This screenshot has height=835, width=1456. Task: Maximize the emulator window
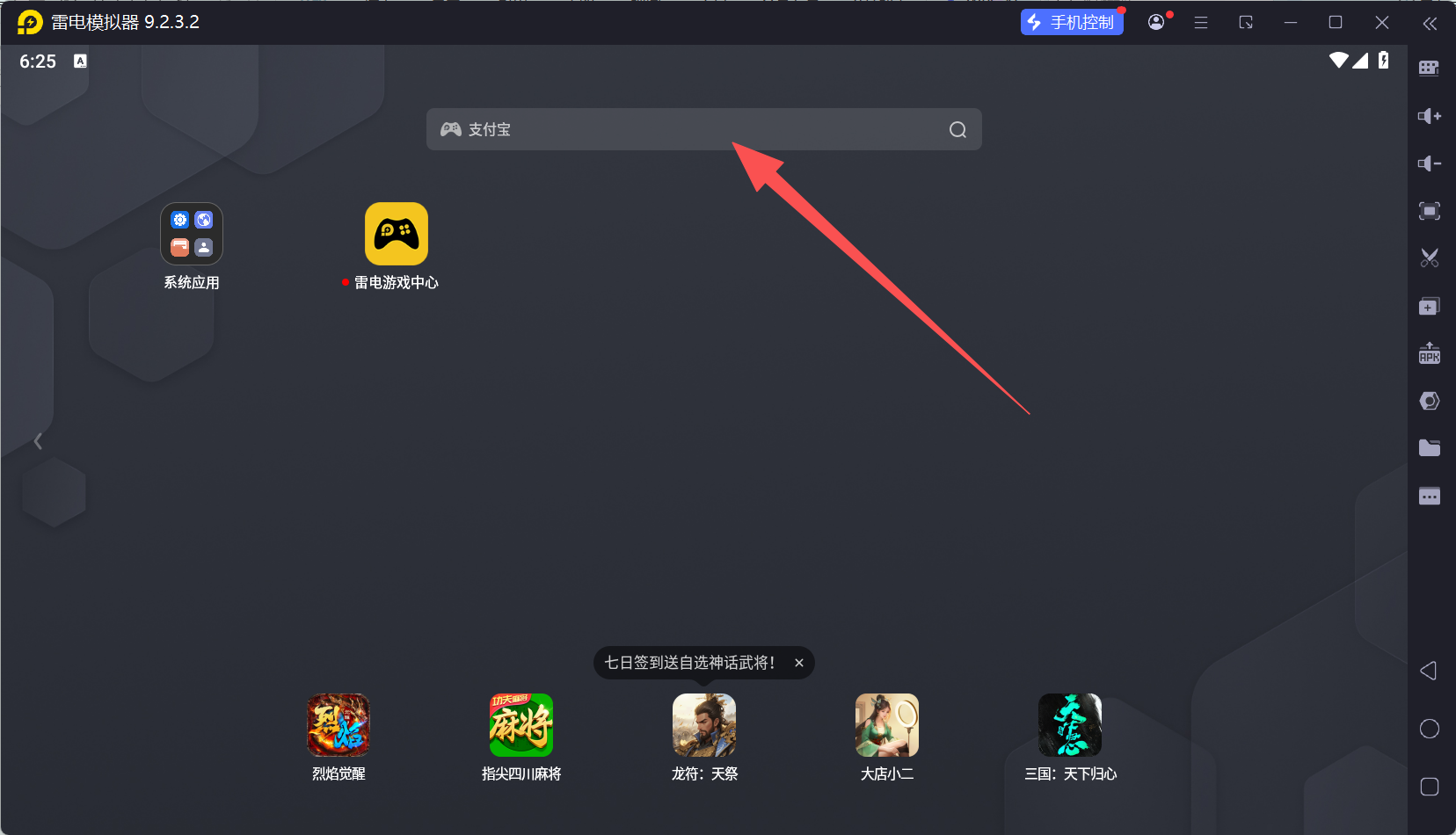tap(1336, 23)
